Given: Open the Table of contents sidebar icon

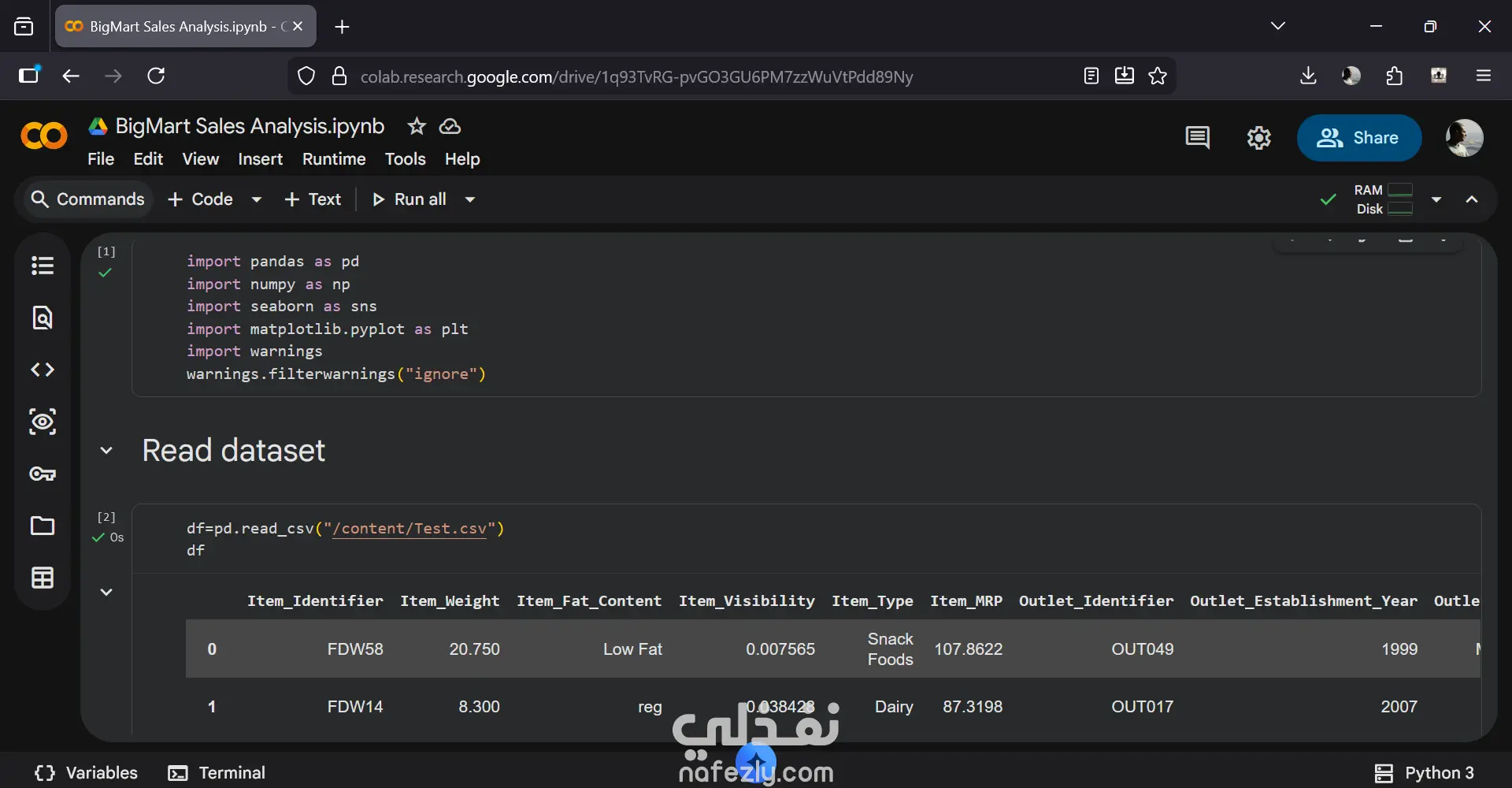Looking at the screenshot, I should click(43, 266).
